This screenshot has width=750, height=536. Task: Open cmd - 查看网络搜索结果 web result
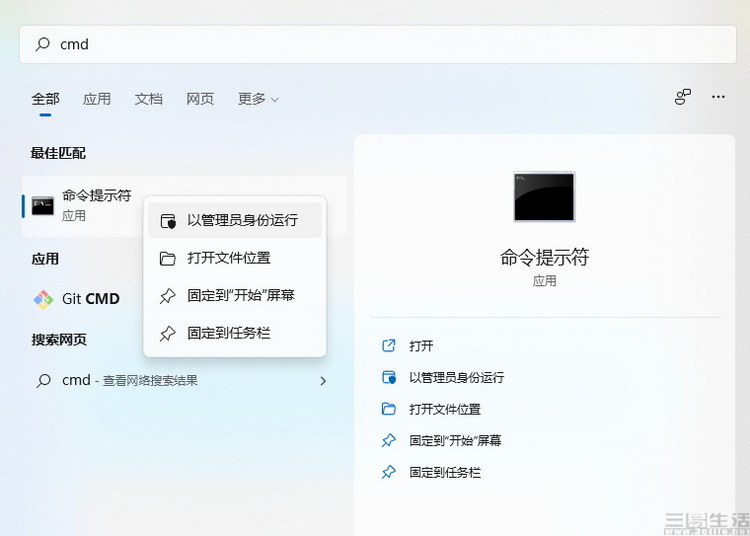coord(182,381)
